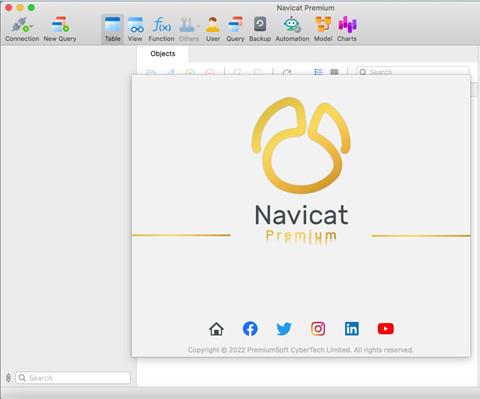This screenshot has height=399, width=480.
Task: Open Navicat's Facebook page link
Action: [250, 329]
